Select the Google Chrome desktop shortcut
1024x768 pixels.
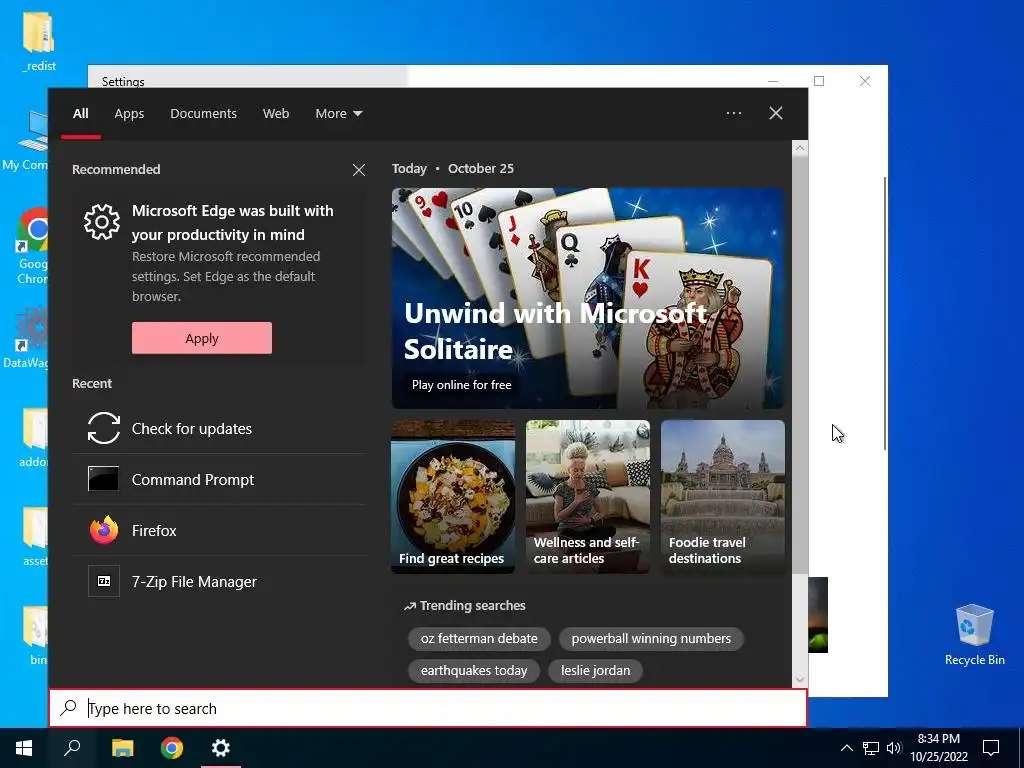(33, 246)
